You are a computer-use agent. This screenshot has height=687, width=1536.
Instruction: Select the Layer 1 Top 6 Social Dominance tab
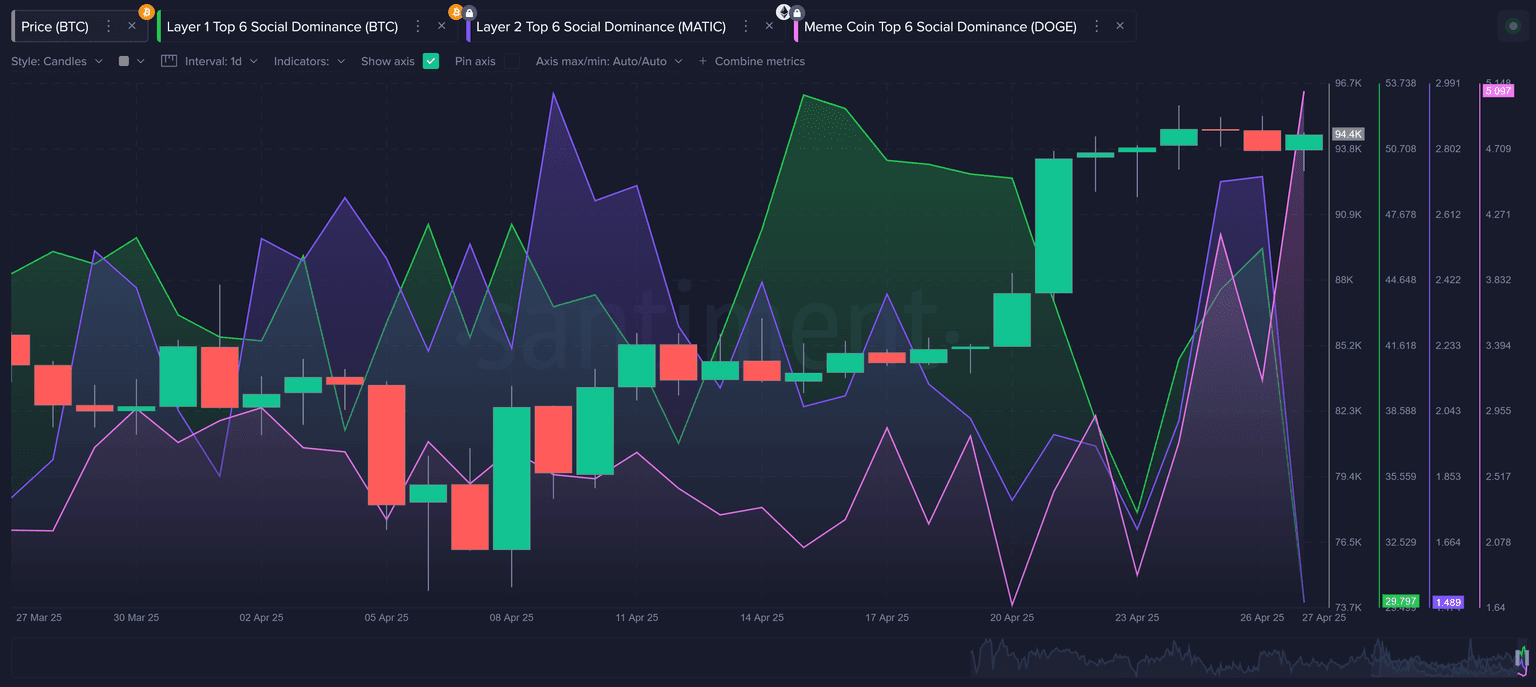[x=282, y=27]
